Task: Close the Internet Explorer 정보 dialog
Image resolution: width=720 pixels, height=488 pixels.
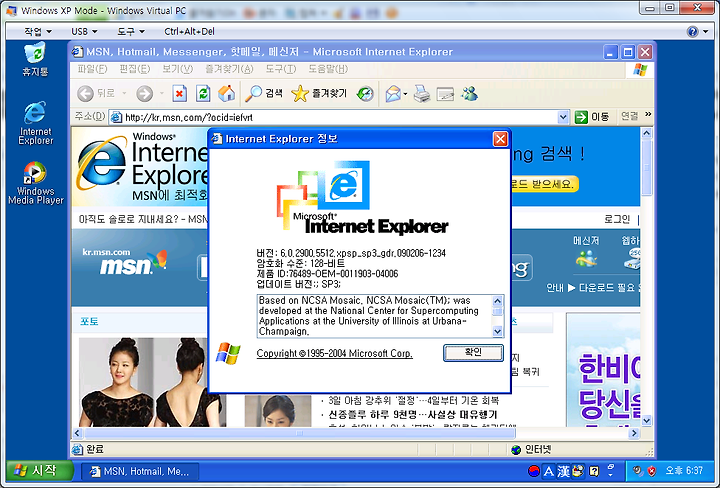Action: [500, 139]
